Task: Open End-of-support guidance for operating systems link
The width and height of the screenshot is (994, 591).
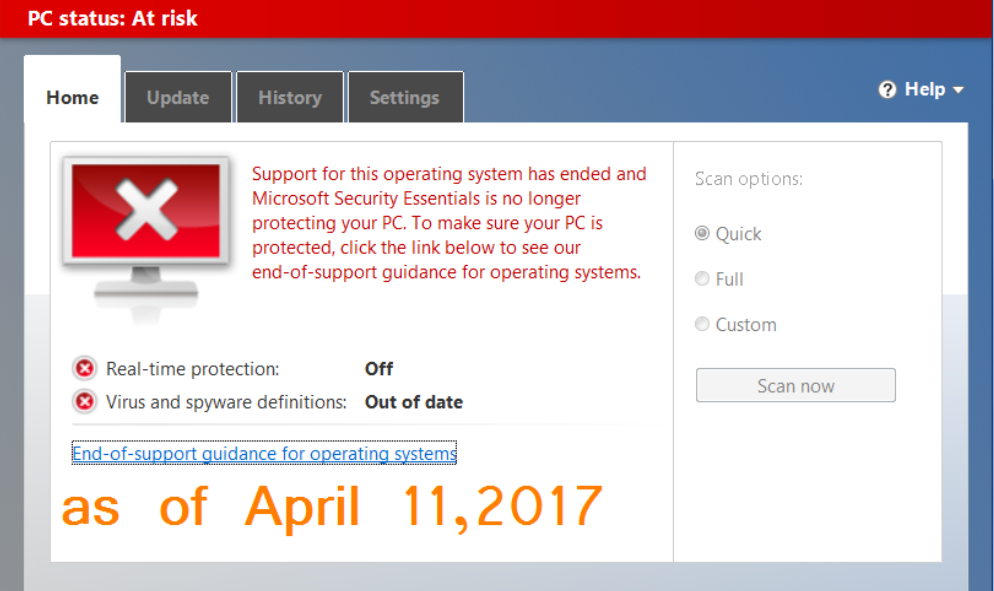Action: coord(264,454)
